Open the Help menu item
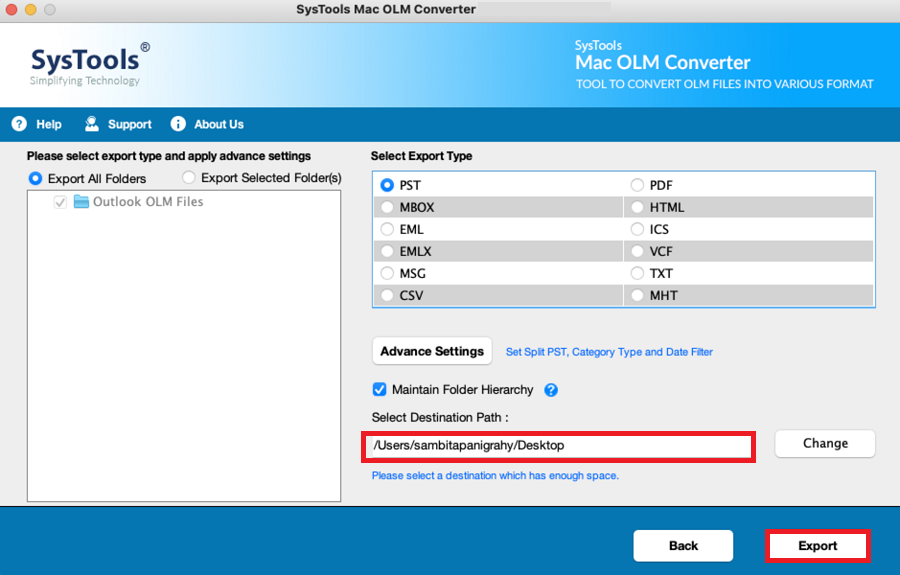 click(49, 125)
